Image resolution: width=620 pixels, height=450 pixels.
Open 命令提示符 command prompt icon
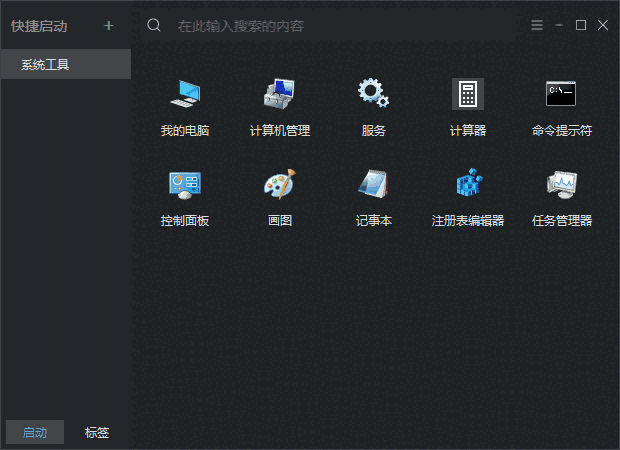pyautogui.click(x=561, y=94)
